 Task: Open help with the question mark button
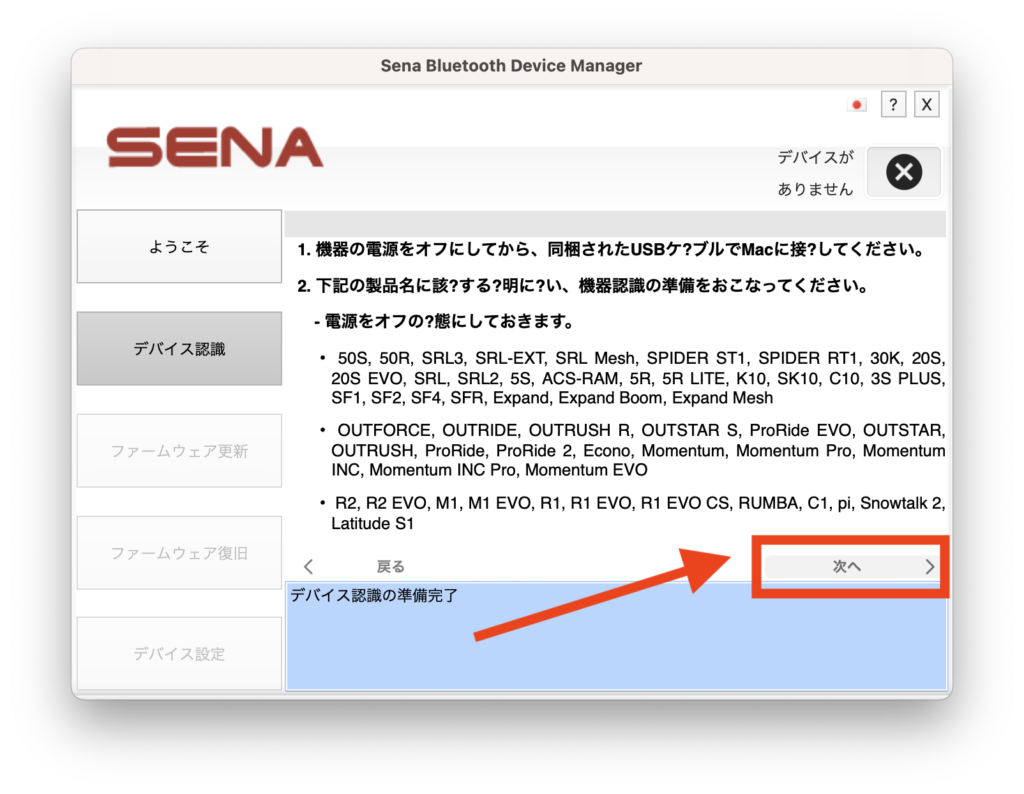click(893, 104)
